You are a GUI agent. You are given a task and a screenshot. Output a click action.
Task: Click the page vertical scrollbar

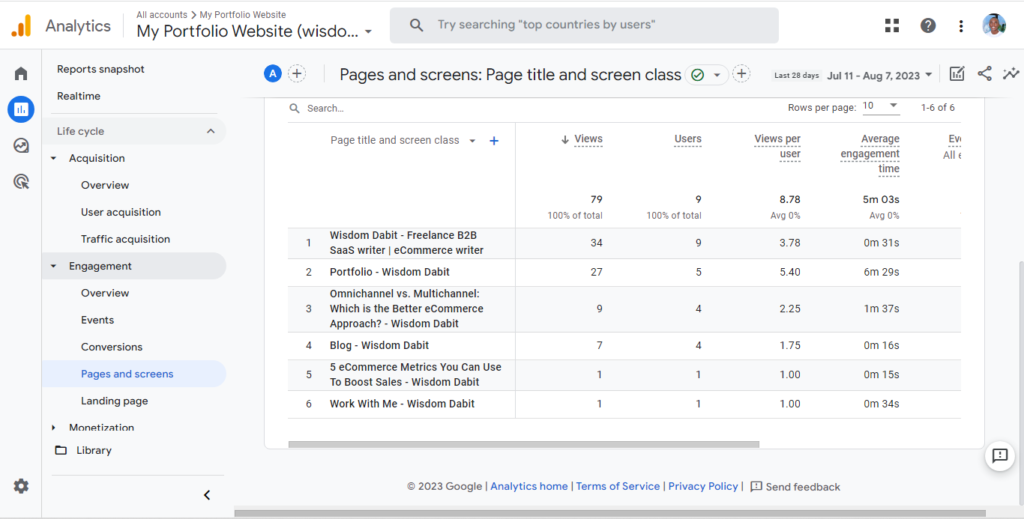(x=1021, y=385)
